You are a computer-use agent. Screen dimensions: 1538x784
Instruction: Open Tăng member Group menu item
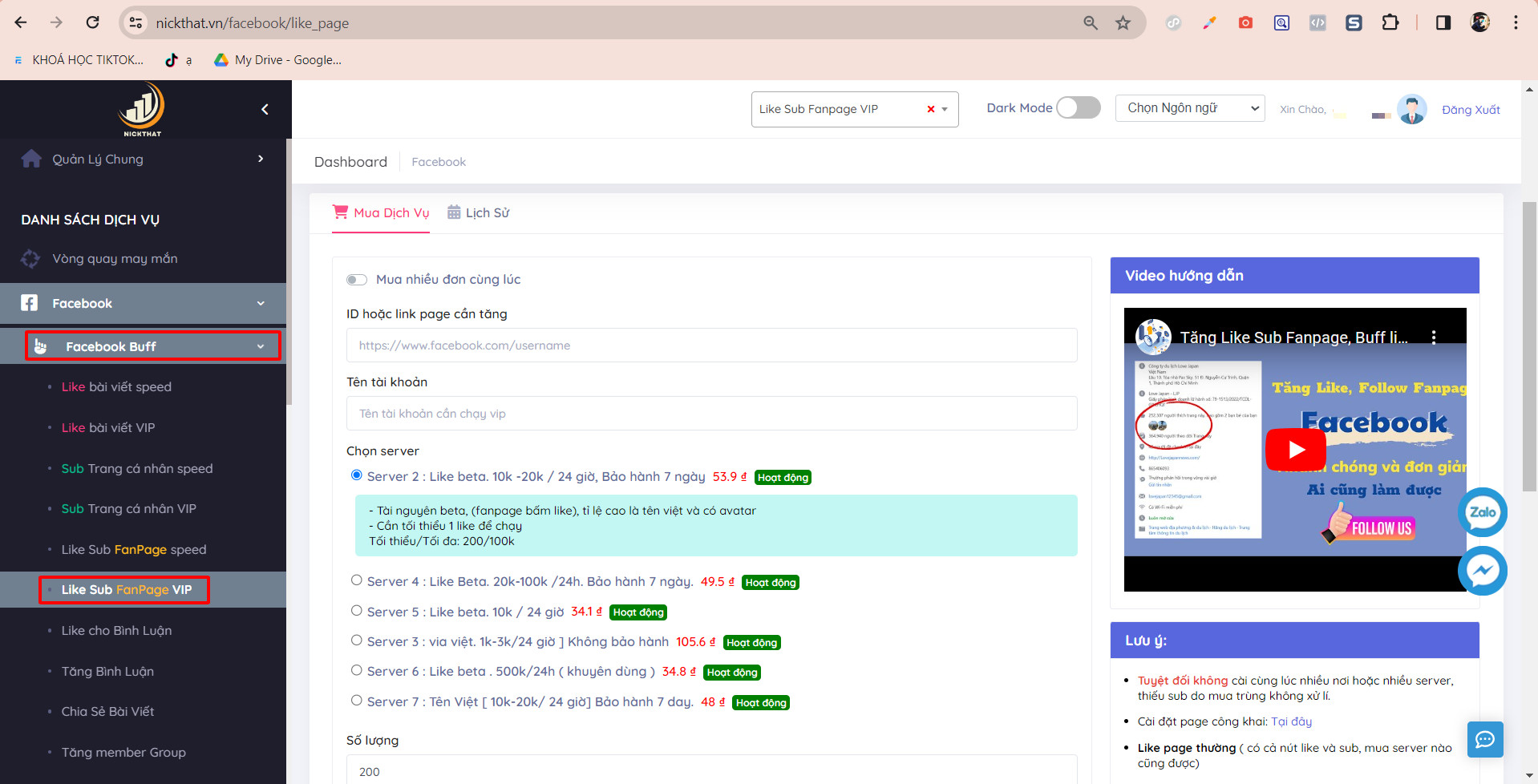(123, 753)
